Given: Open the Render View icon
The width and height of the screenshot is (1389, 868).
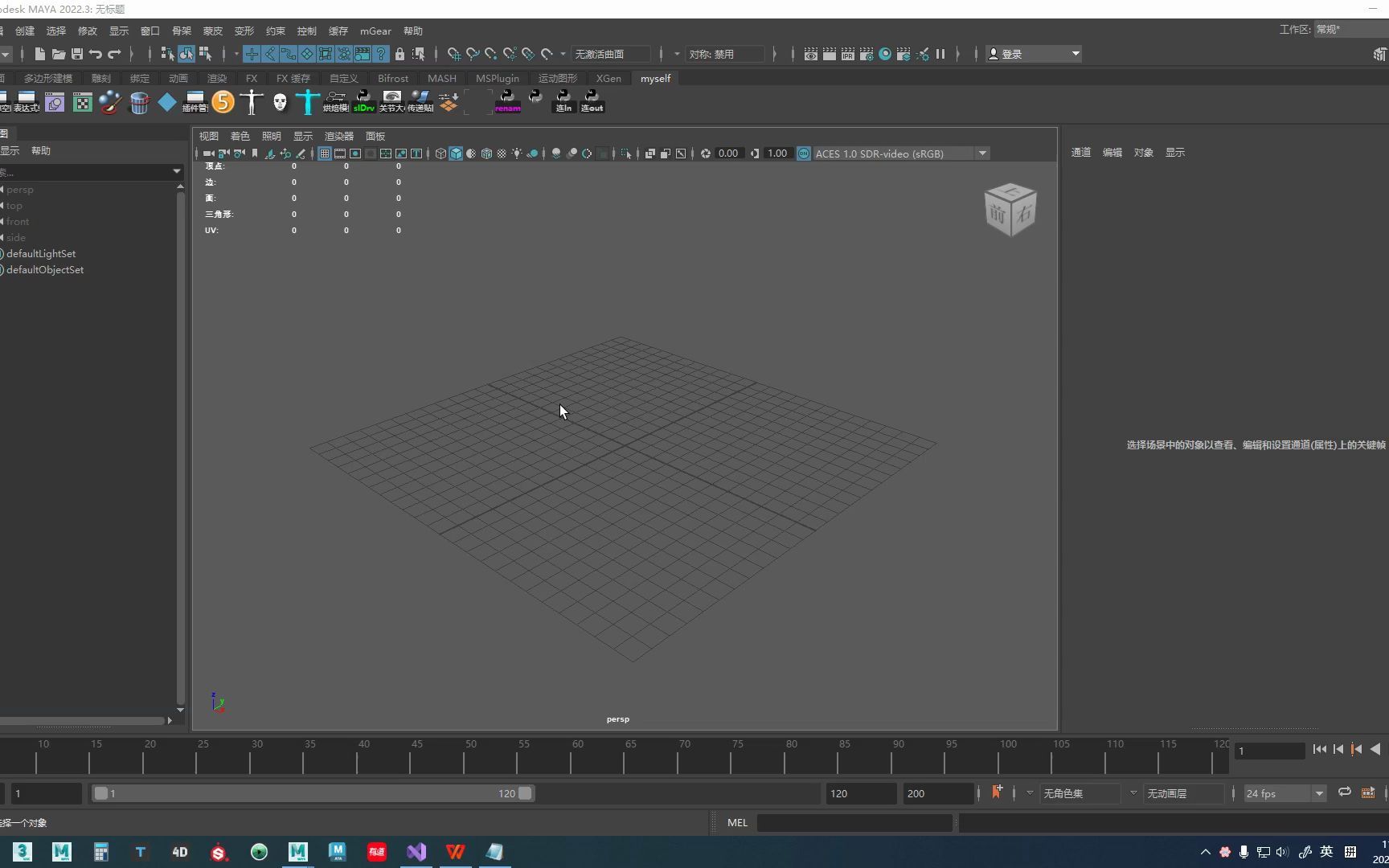Looking at the screenshot, I should click(x=810, y=54).
